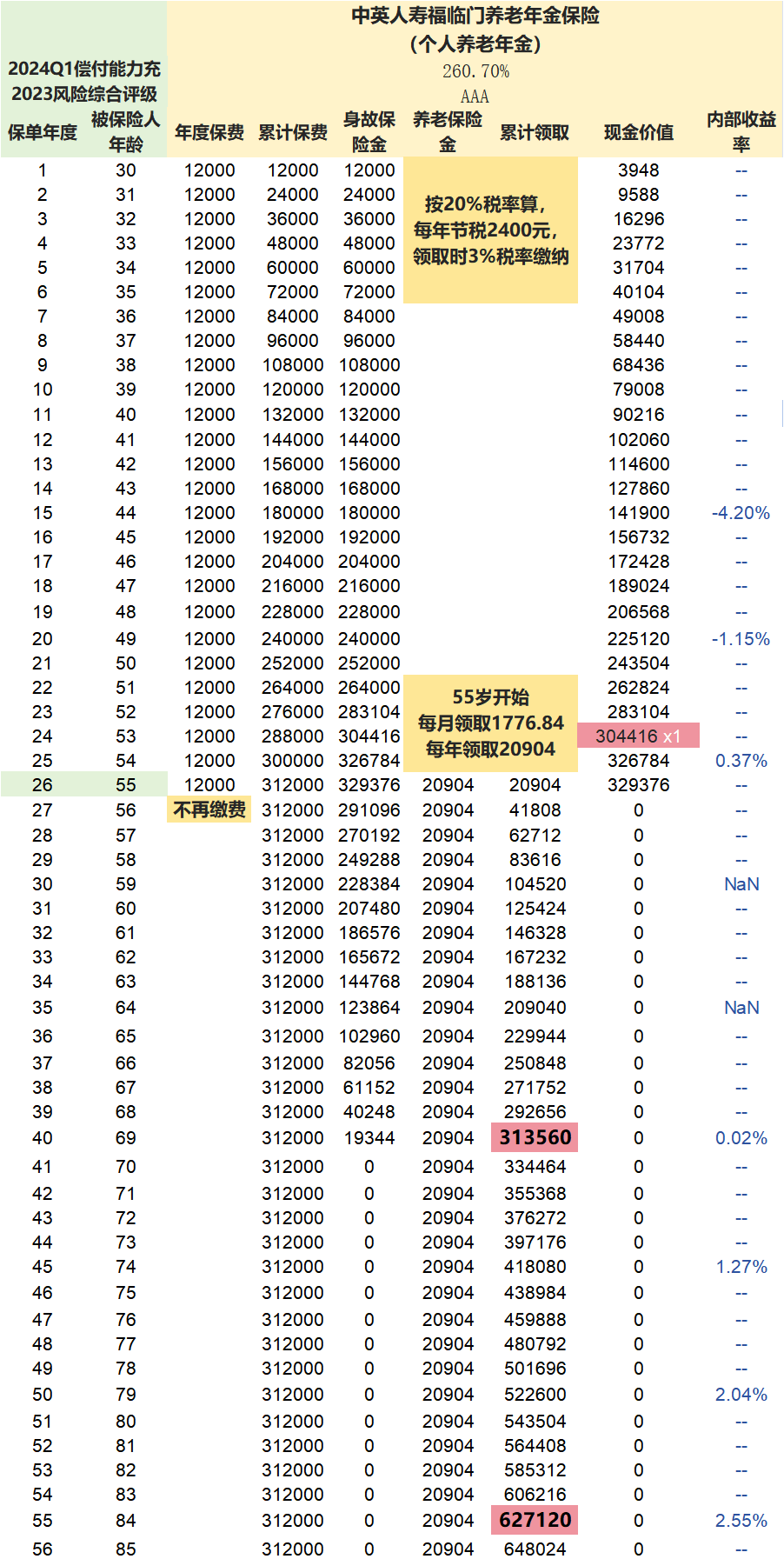Select cumulative payout 41808

coord(535,810)
